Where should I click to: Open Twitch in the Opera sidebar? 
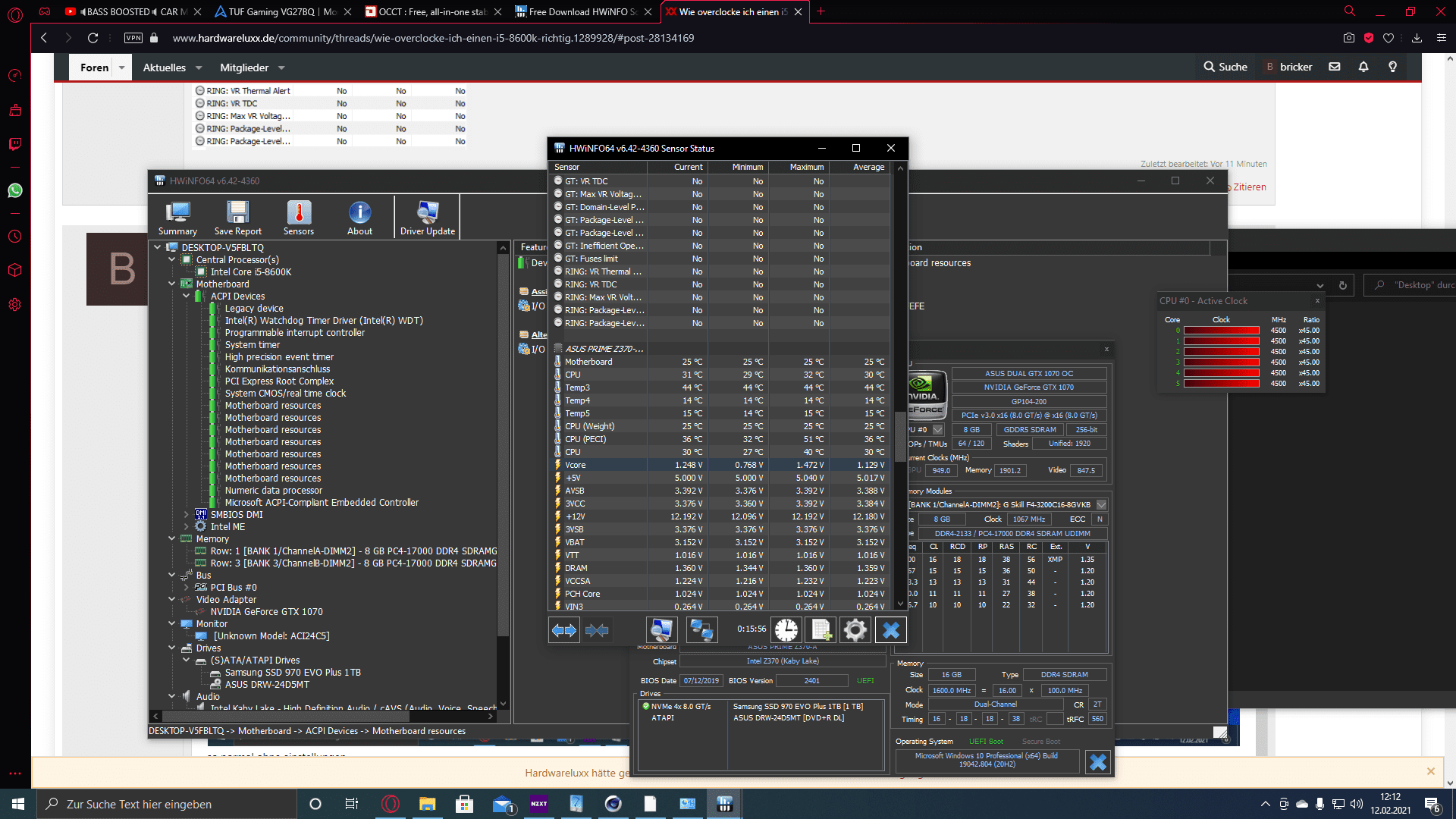pos(15,144)
